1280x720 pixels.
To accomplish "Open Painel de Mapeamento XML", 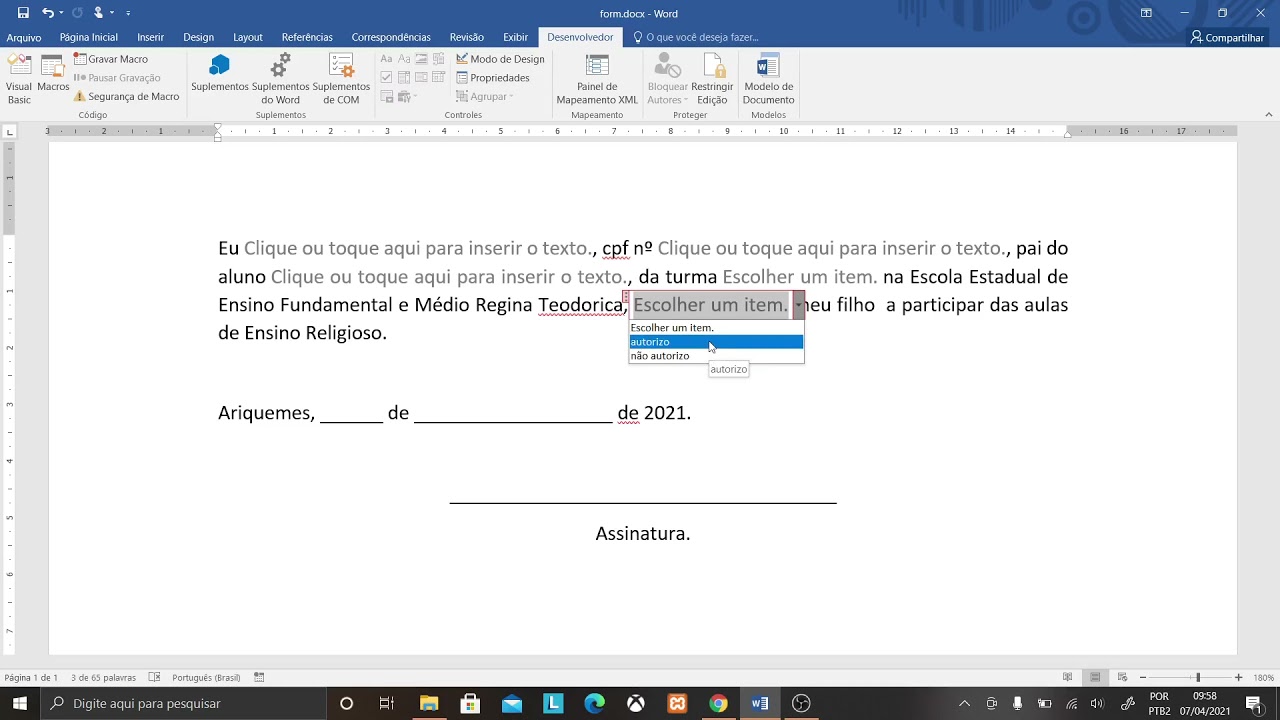I will [597, 79].
